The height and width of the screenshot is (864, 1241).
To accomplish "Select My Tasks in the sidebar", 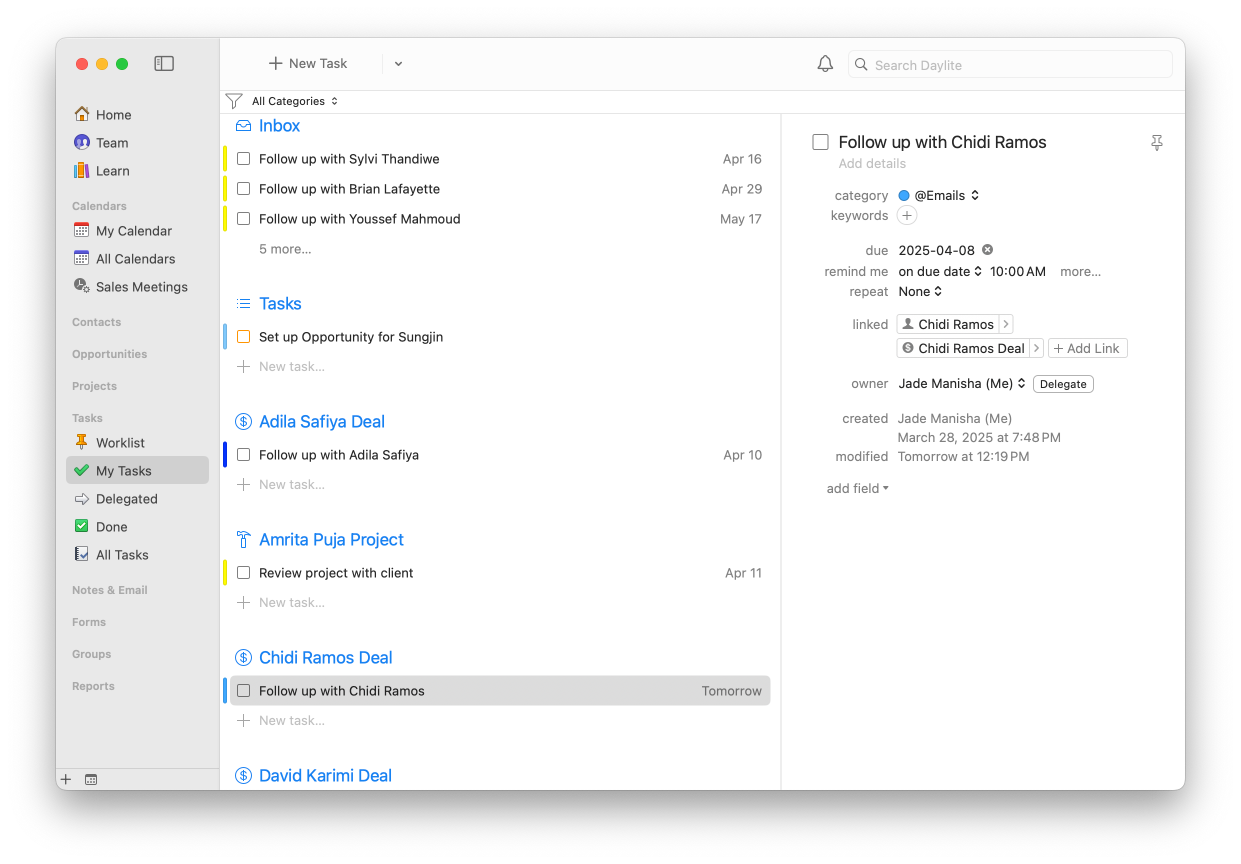I will 137,471.
